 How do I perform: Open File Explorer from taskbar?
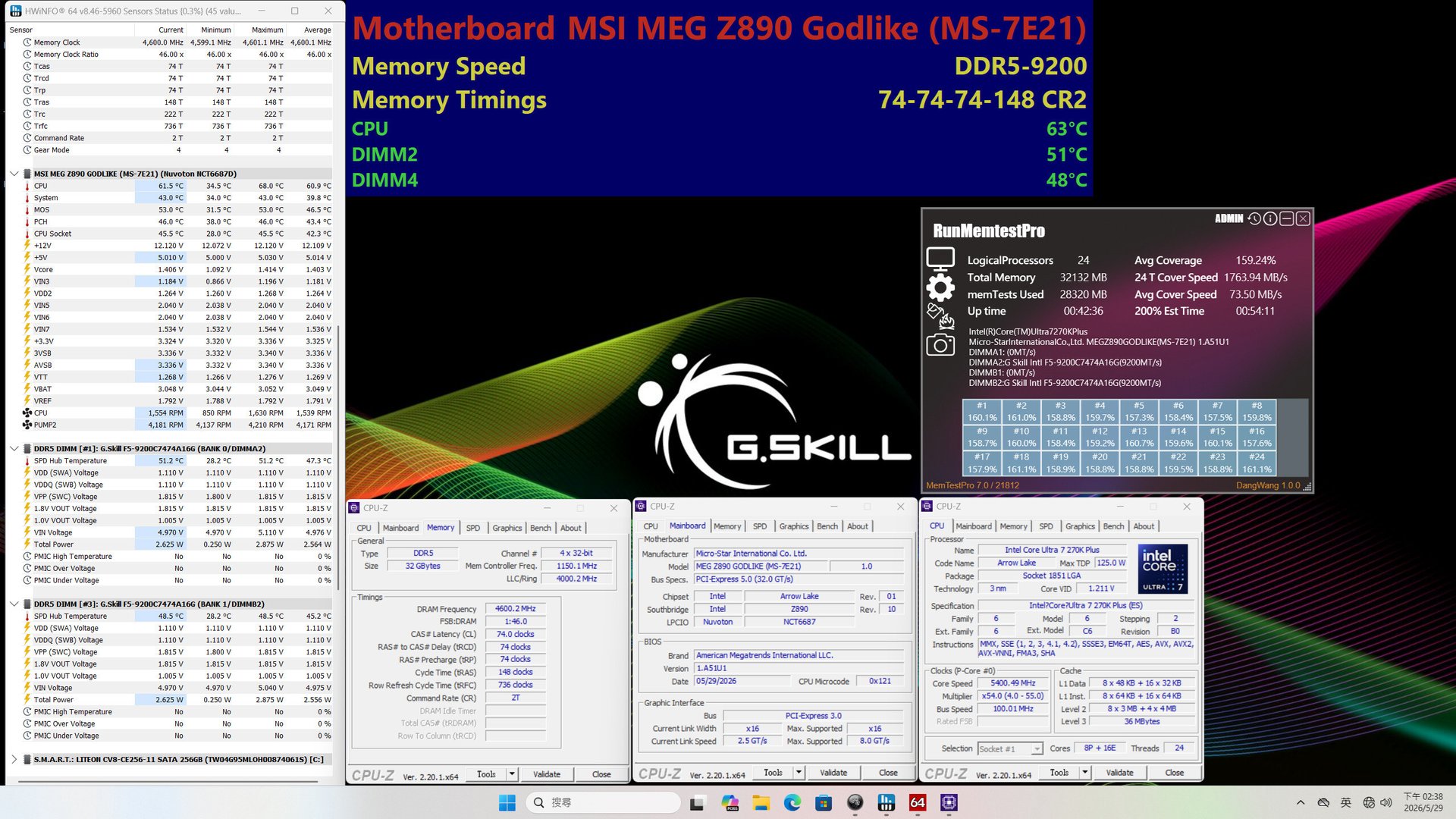(x=761, y=802)
